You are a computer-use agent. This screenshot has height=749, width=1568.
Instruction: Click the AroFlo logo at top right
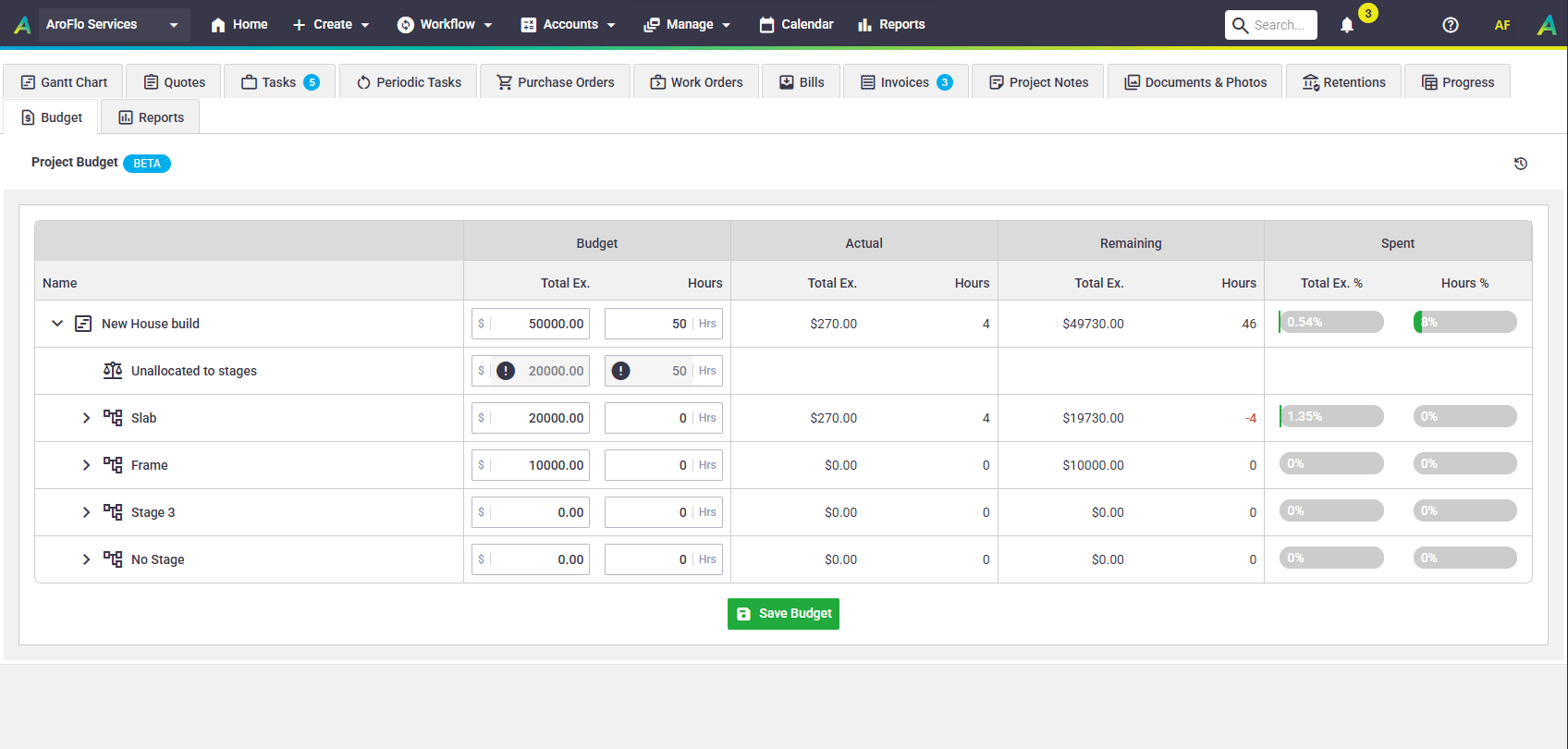pyautogui.click(x=1547, y=25)
